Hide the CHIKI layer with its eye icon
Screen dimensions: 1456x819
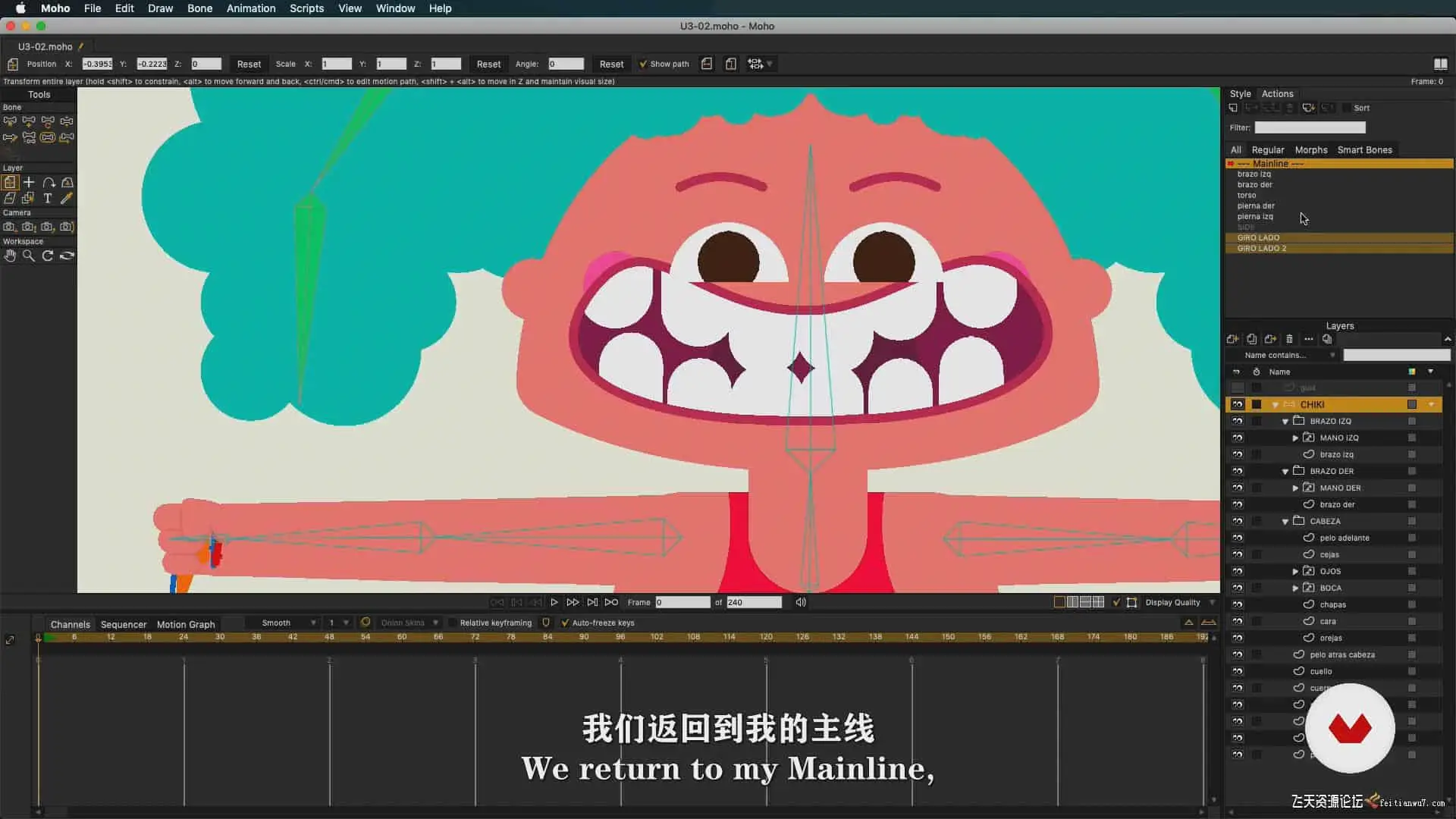click(x=1238, y=405)
